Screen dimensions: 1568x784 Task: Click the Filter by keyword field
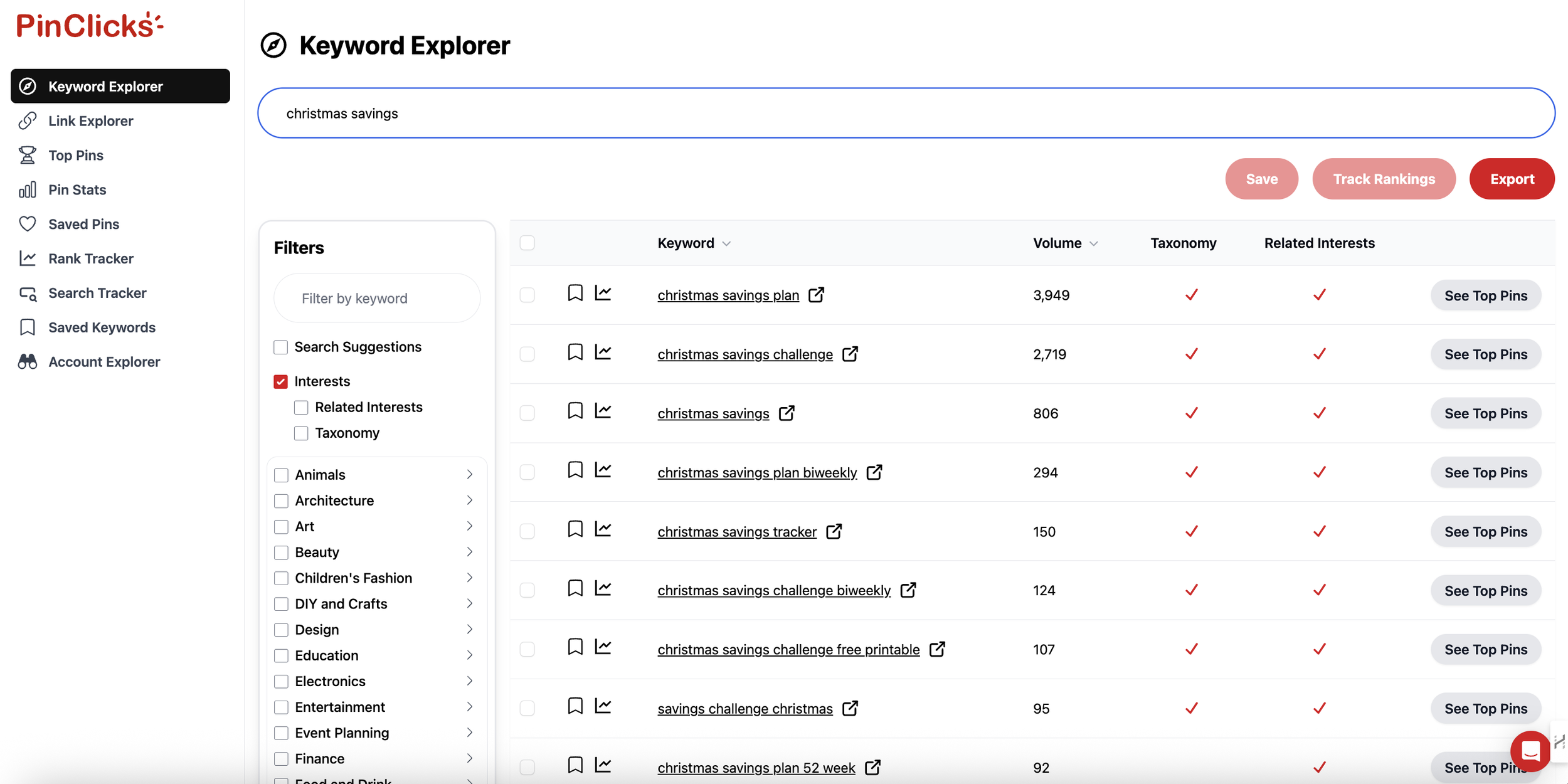click(x=377, y=299)
